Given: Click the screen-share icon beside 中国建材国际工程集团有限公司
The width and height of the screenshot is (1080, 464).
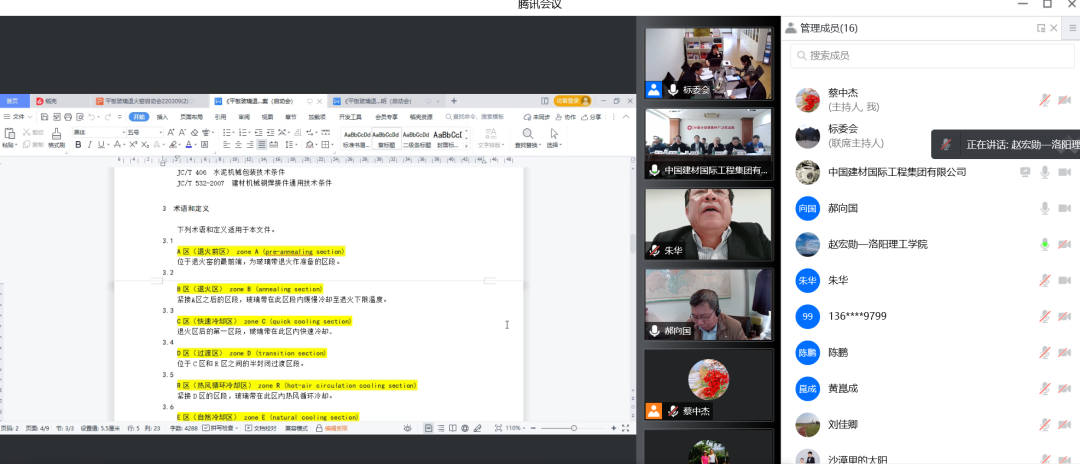Looking at the screenshot, I should click(1024, 172).
